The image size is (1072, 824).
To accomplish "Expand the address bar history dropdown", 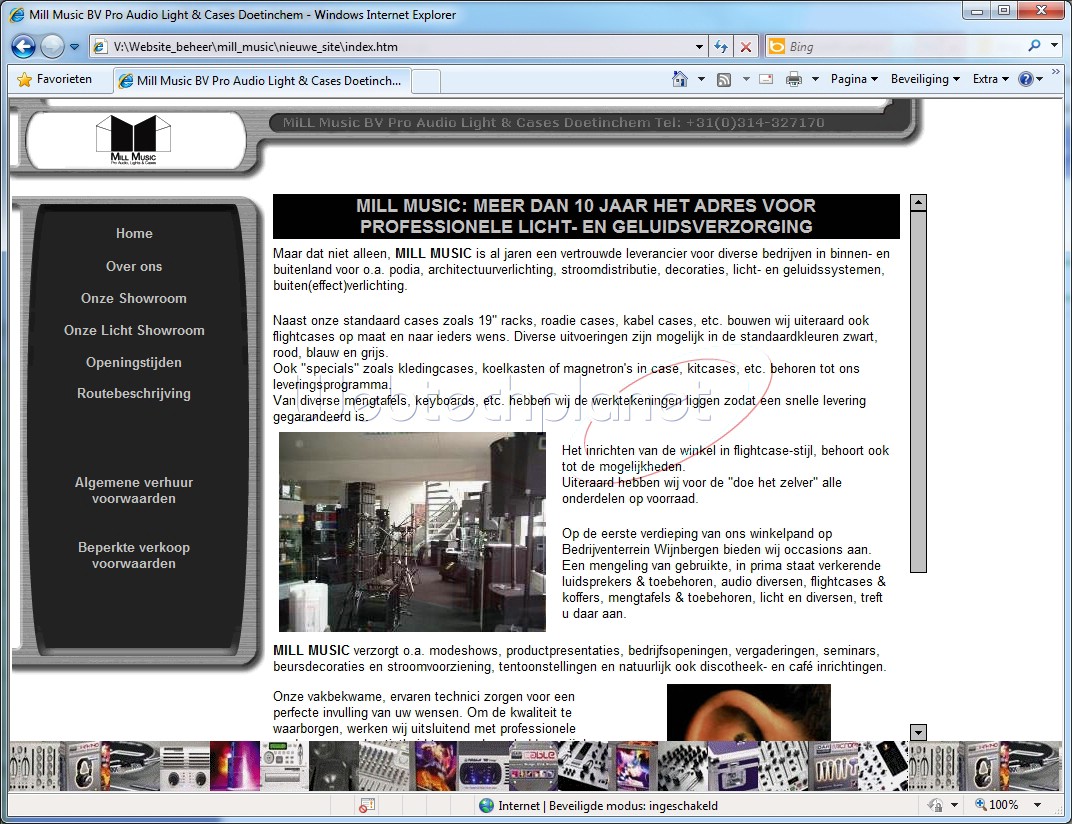I will [699, 46].
